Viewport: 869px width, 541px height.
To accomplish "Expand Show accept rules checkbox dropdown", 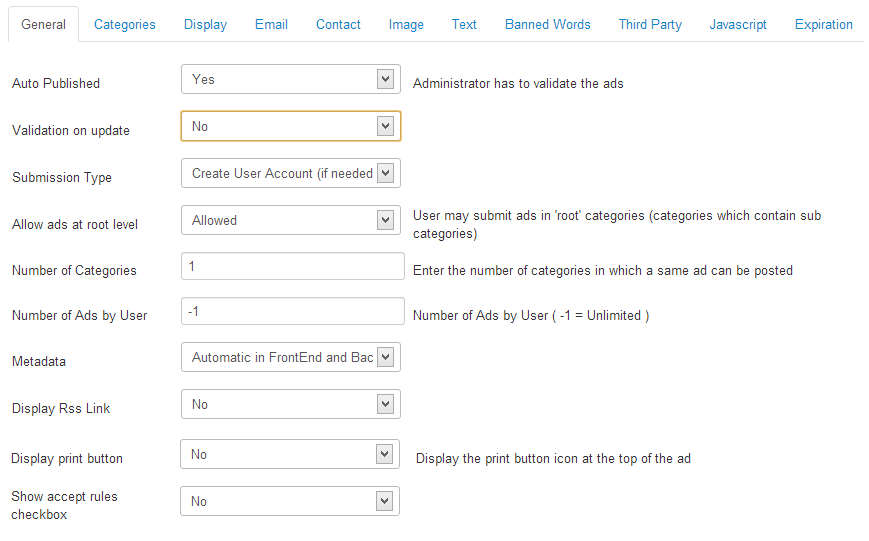I will point(290,502).
